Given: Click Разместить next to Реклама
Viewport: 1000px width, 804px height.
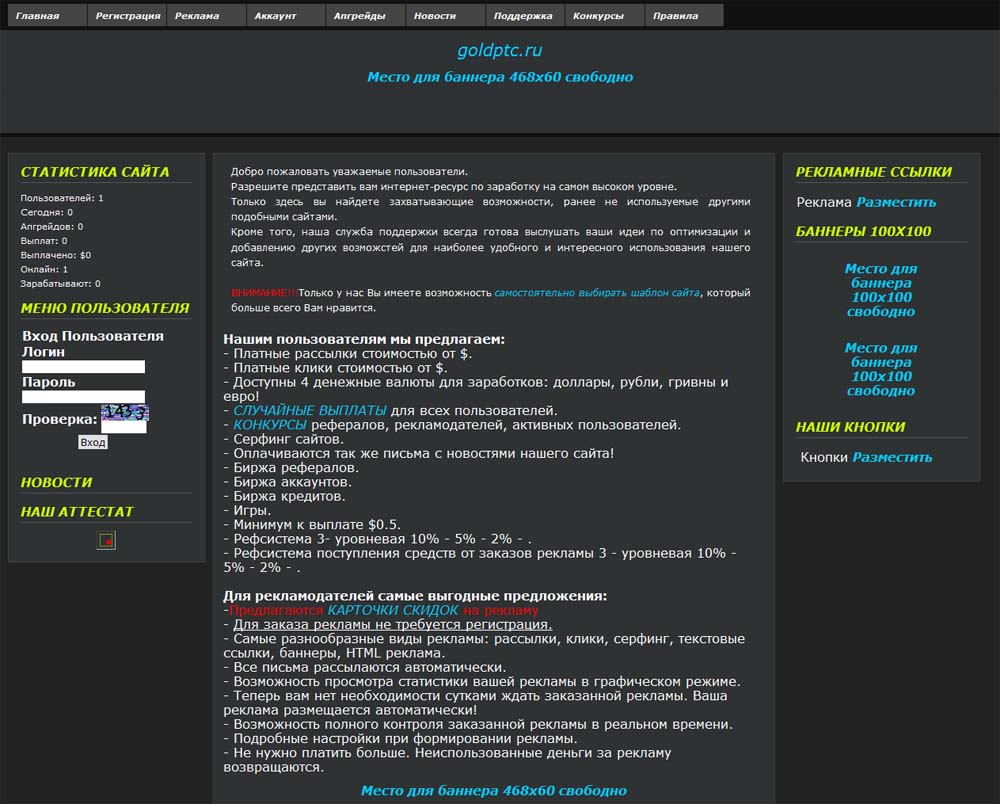Looking at the screenshot, I should pos(896,202).
